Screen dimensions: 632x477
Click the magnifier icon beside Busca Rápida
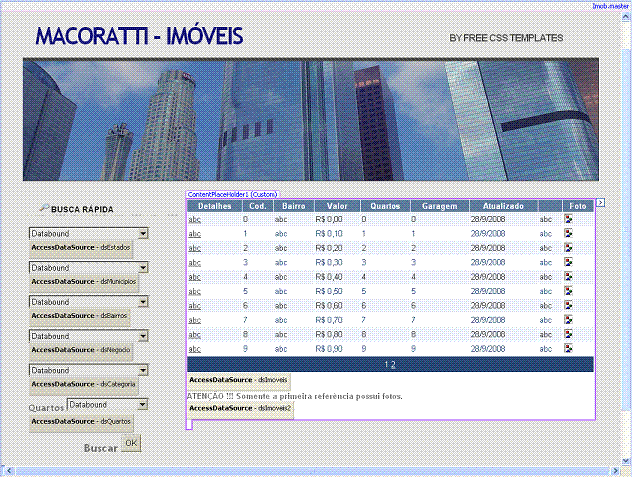tap(43, 209)
